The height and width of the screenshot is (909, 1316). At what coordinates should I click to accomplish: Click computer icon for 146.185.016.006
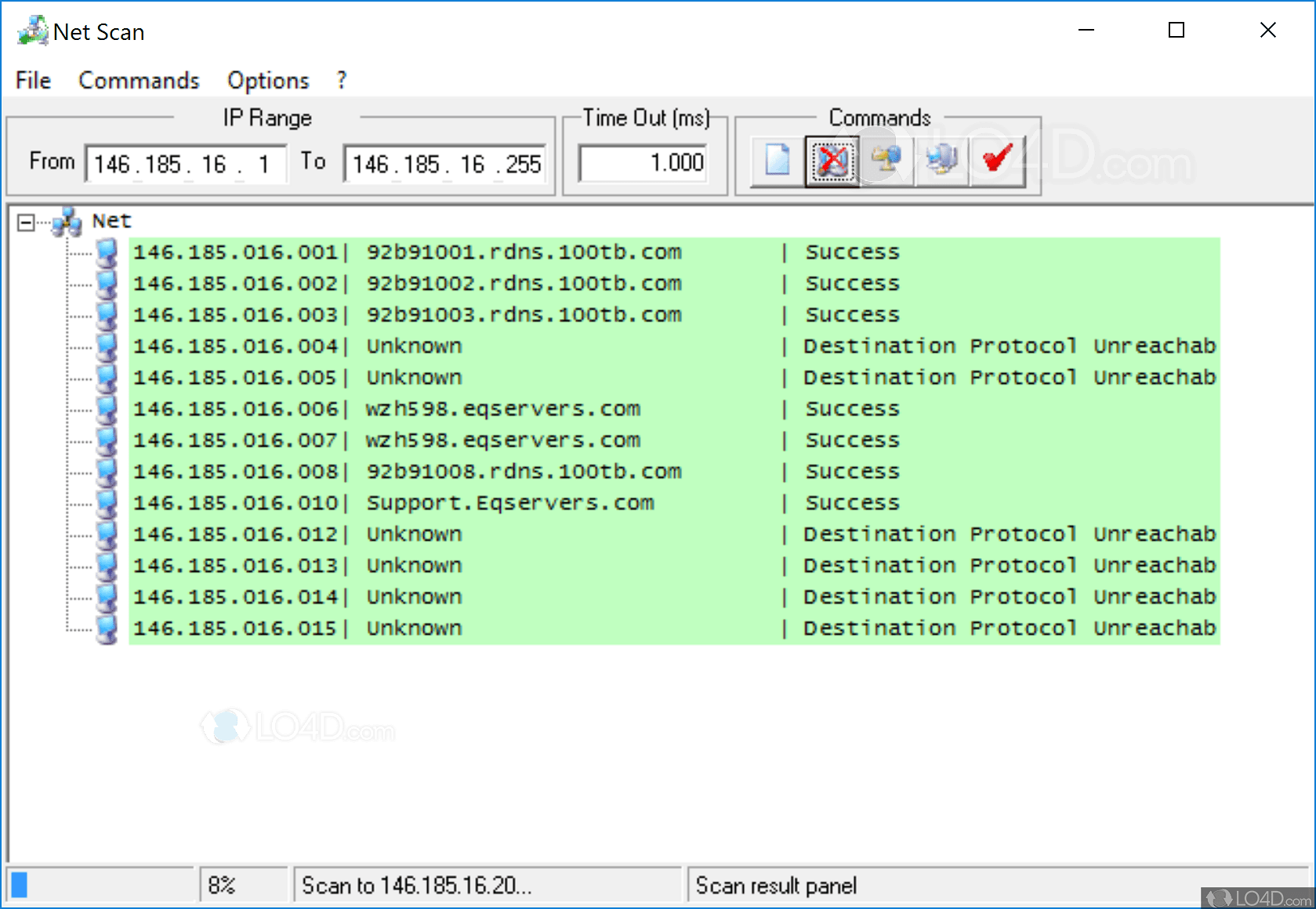pos(107,409)
